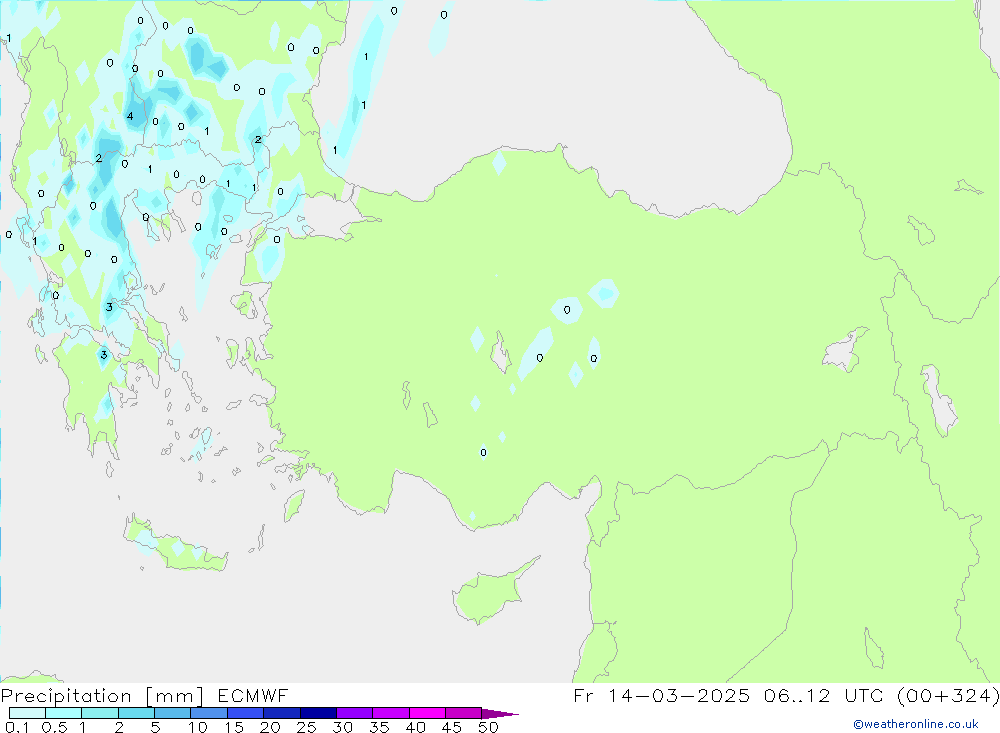Click the 0.5–1 mm legend color swatch

(x=64, y=713)
